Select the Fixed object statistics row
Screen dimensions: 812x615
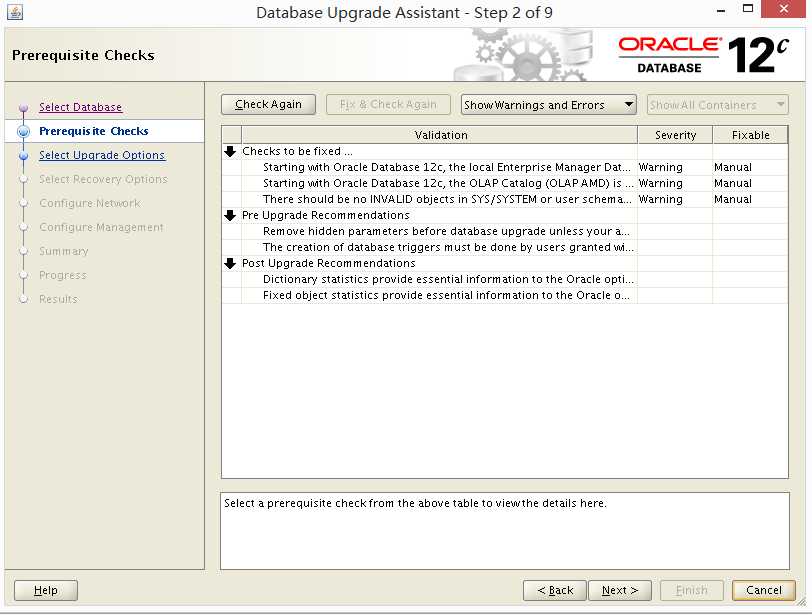tap(505, 296)
